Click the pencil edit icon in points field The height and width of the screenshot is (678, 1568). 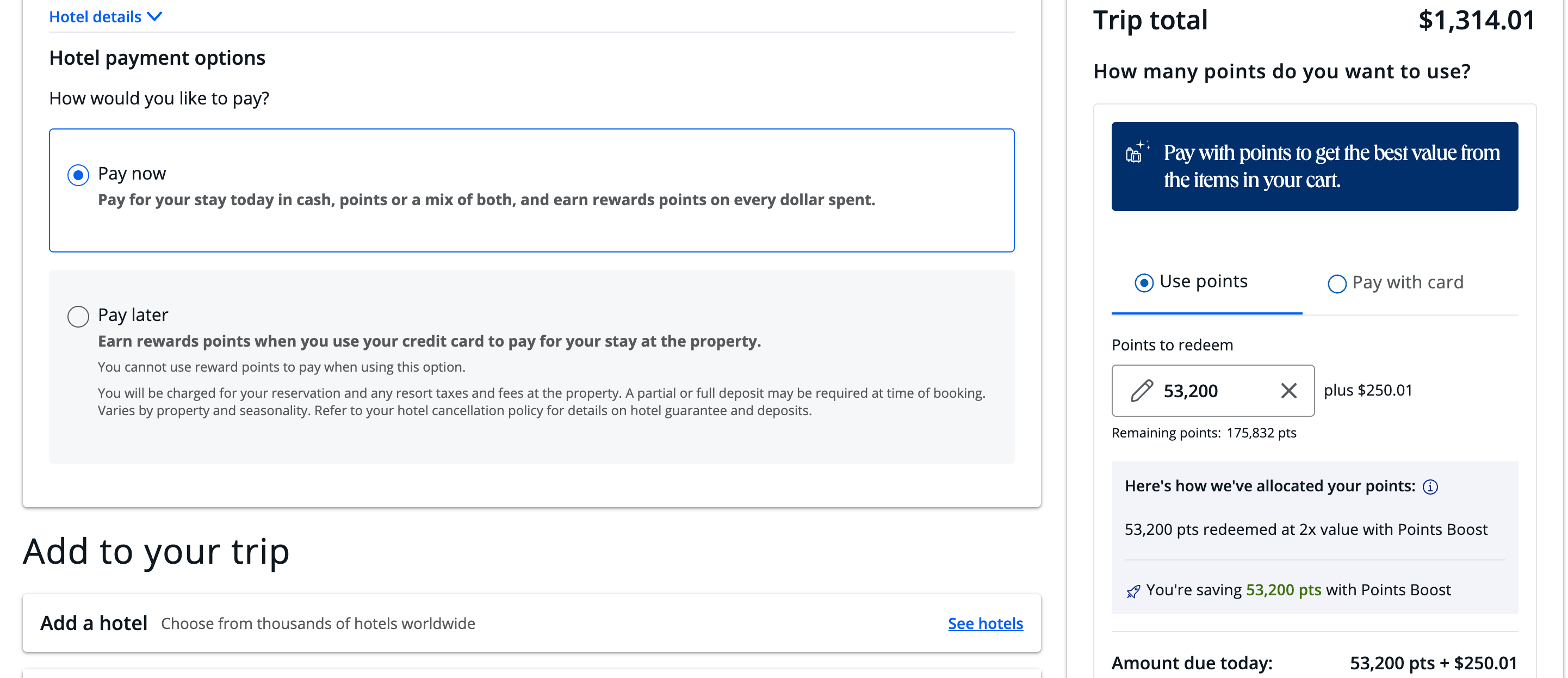coord(1141,391)
